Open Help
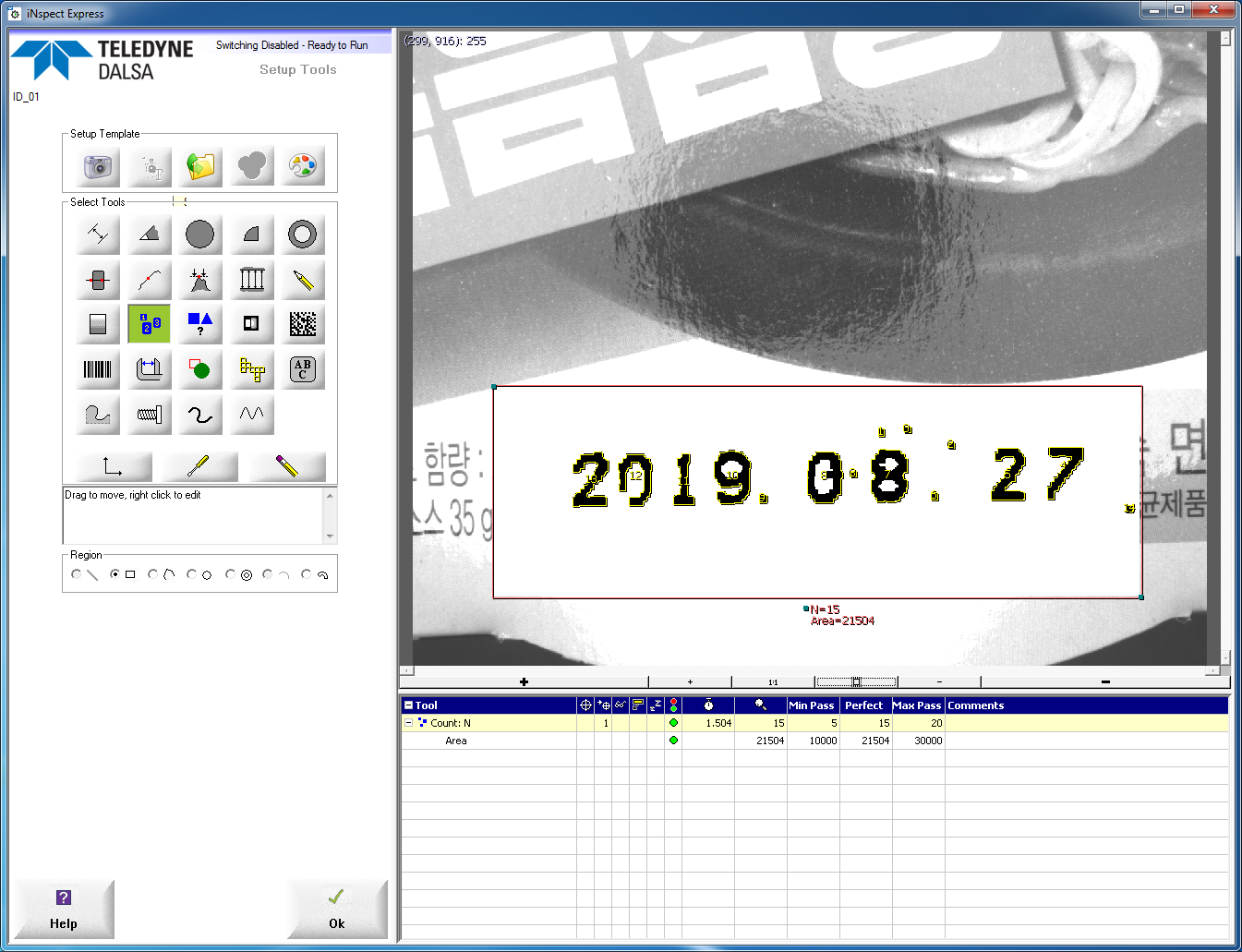 click(64, 910)
